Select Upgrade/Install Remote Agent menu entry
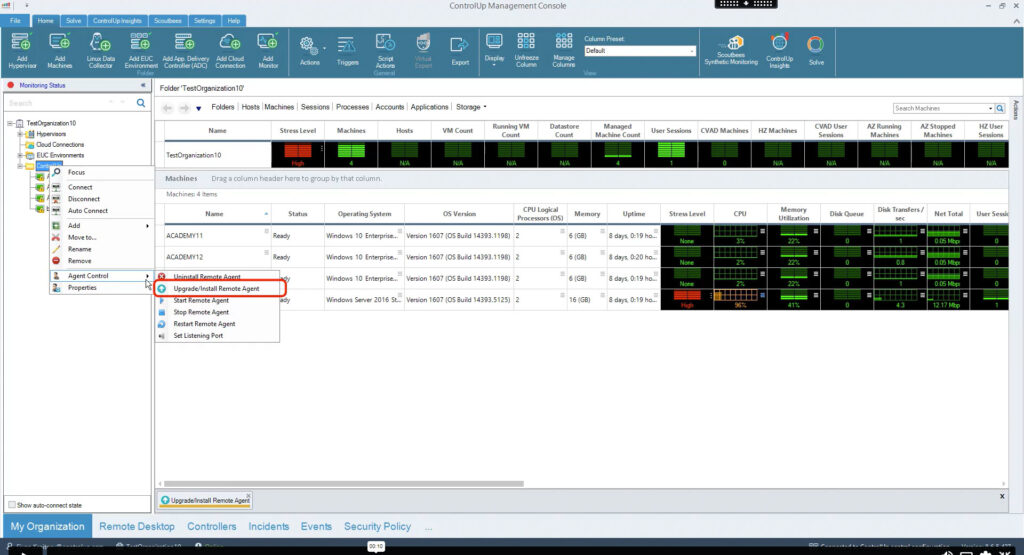 coord(216,288)
